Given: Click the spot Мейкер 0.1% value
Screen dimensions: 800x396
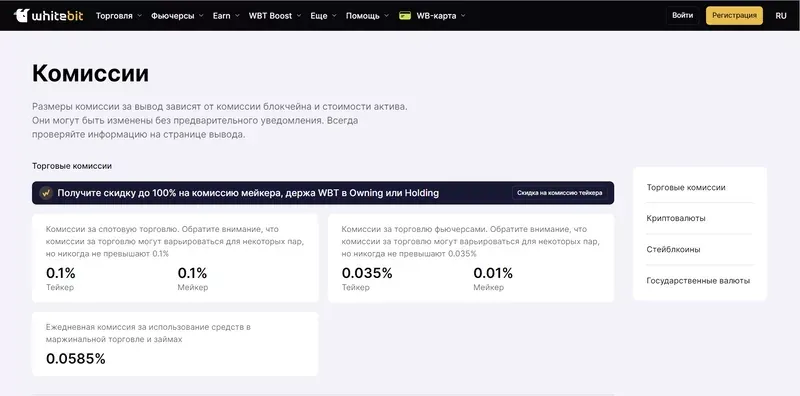Looking at the screenshot, I should coord(192,274).
